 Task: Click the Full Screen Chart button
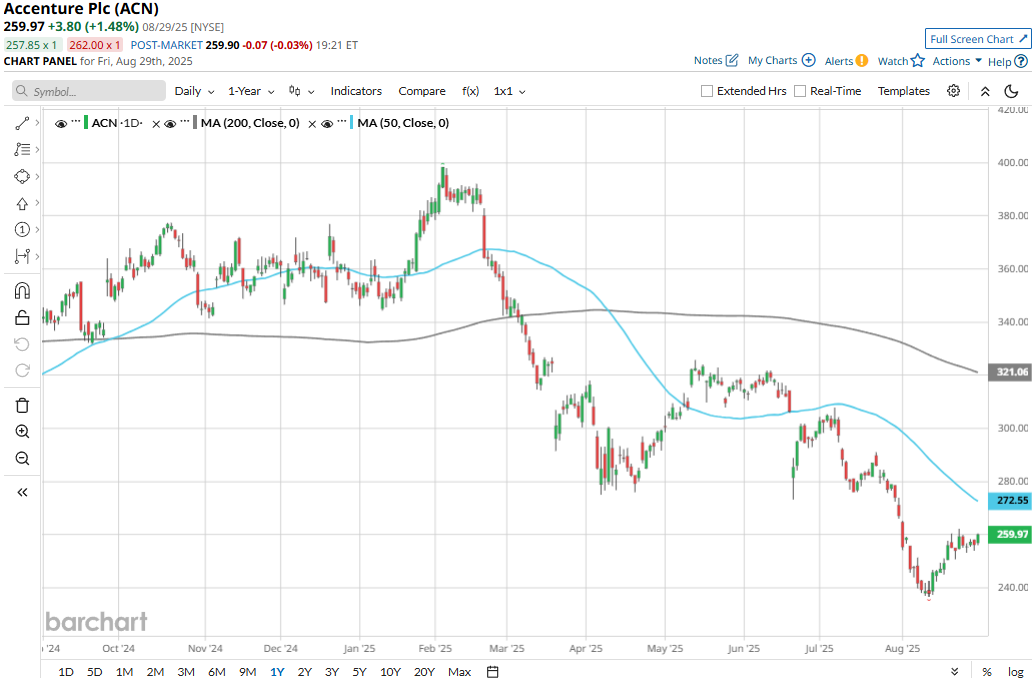pyautogui.click(x=978, y=39)
